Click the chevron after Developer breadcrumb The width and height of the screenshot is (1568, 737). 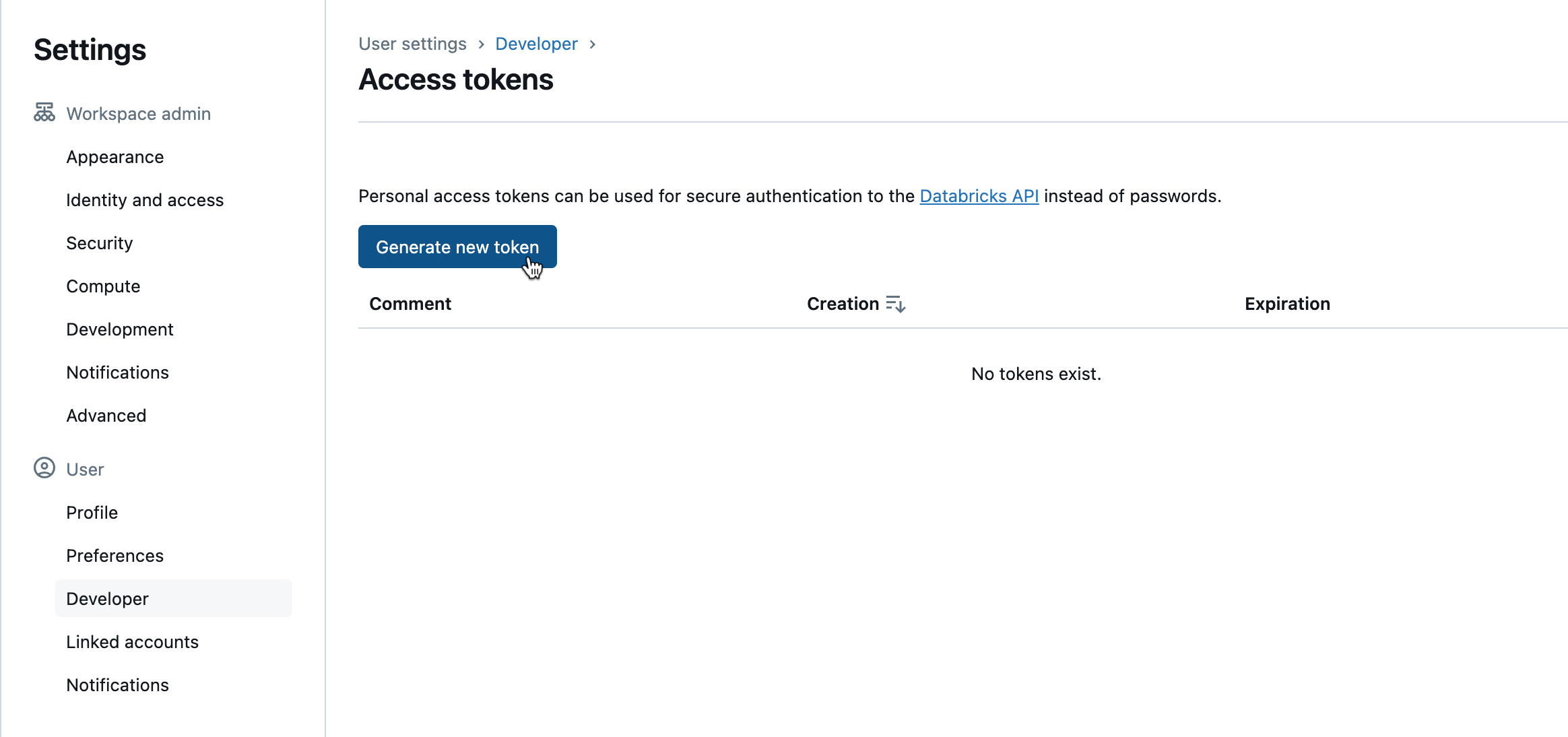(x=593, y=44)
